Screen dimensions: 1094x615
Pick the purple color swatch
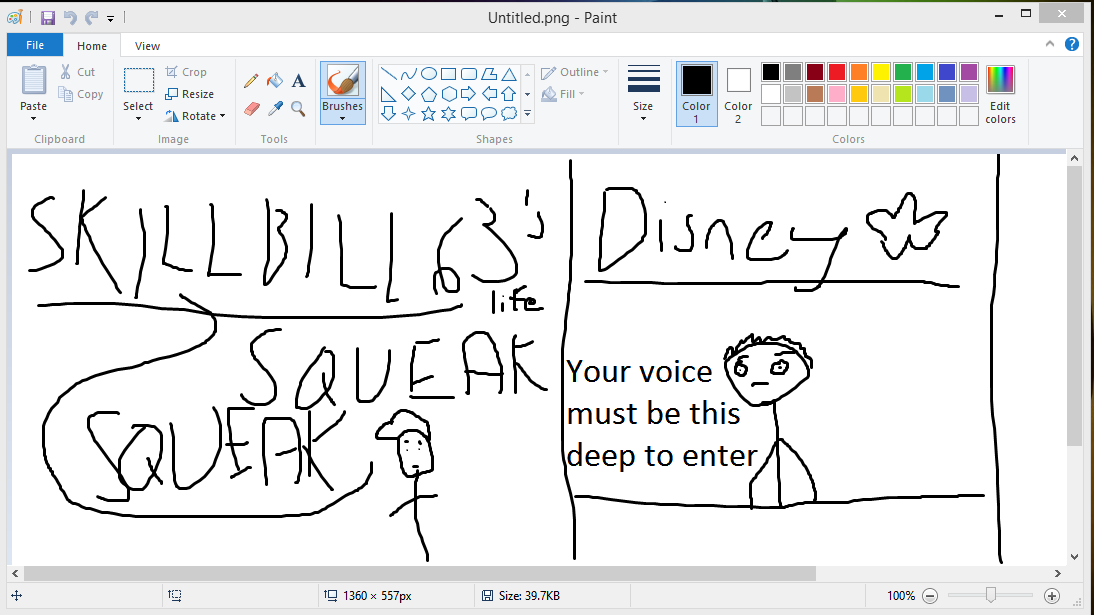(968, 72)
